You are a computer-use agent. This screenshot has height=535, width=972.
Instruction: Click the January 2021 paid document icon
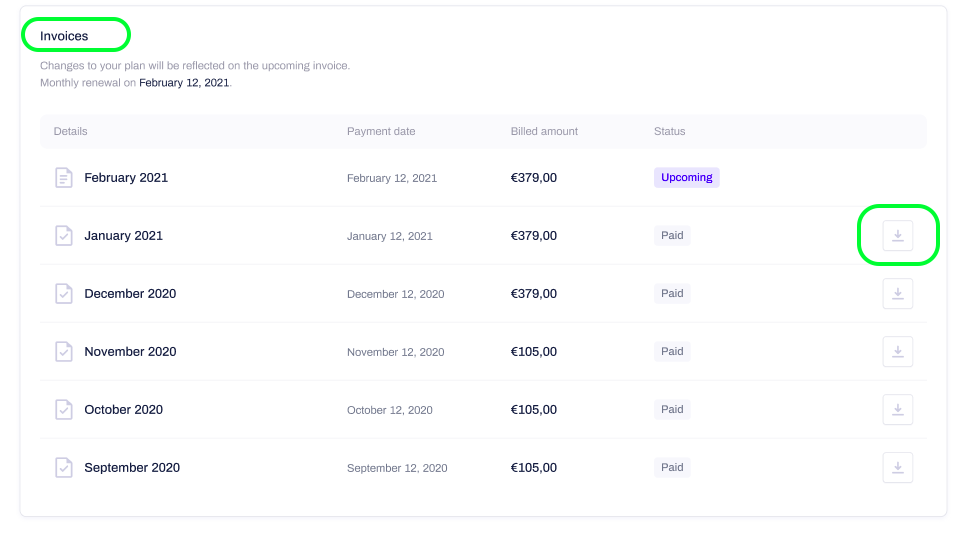(64, 236)
